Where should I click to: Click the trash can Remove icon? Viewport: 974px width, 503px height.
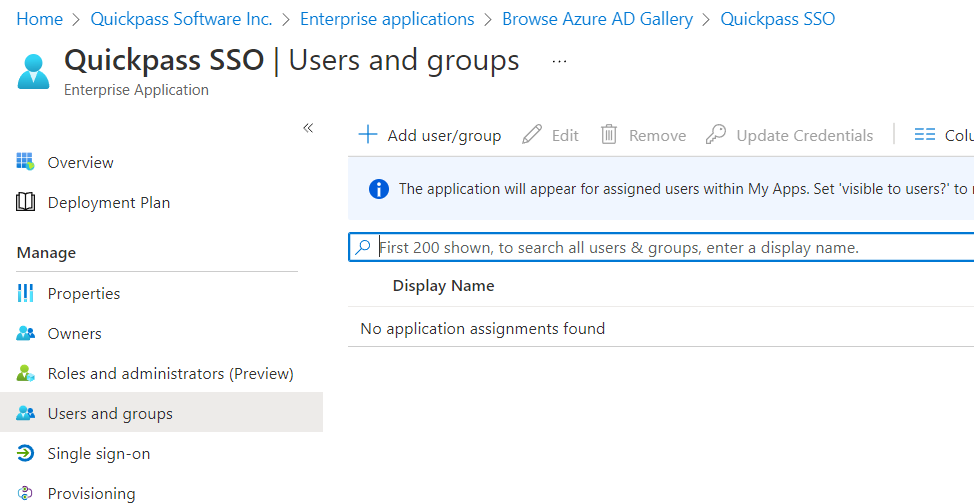(x=609, y=134)
